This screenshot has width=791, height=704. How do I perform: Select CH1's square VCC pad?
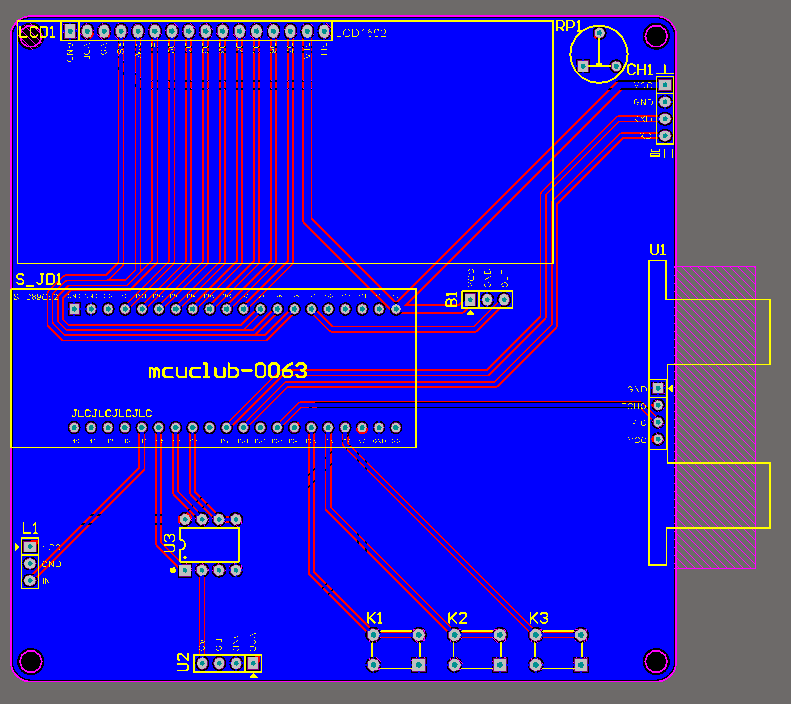coord(665,85)
